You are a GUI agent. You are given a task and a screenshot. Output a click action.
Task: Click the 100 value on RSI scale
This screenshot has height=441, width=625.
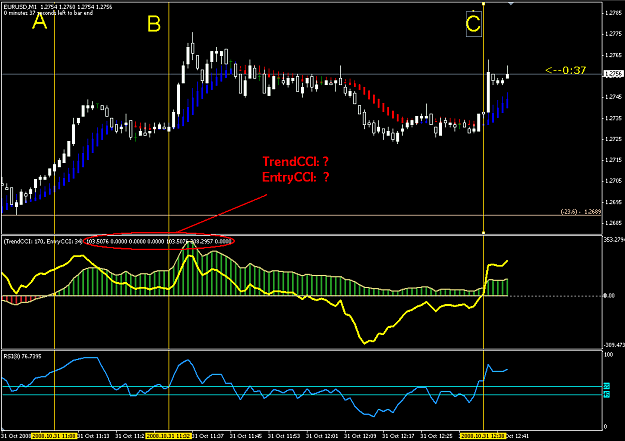(609, 355)
